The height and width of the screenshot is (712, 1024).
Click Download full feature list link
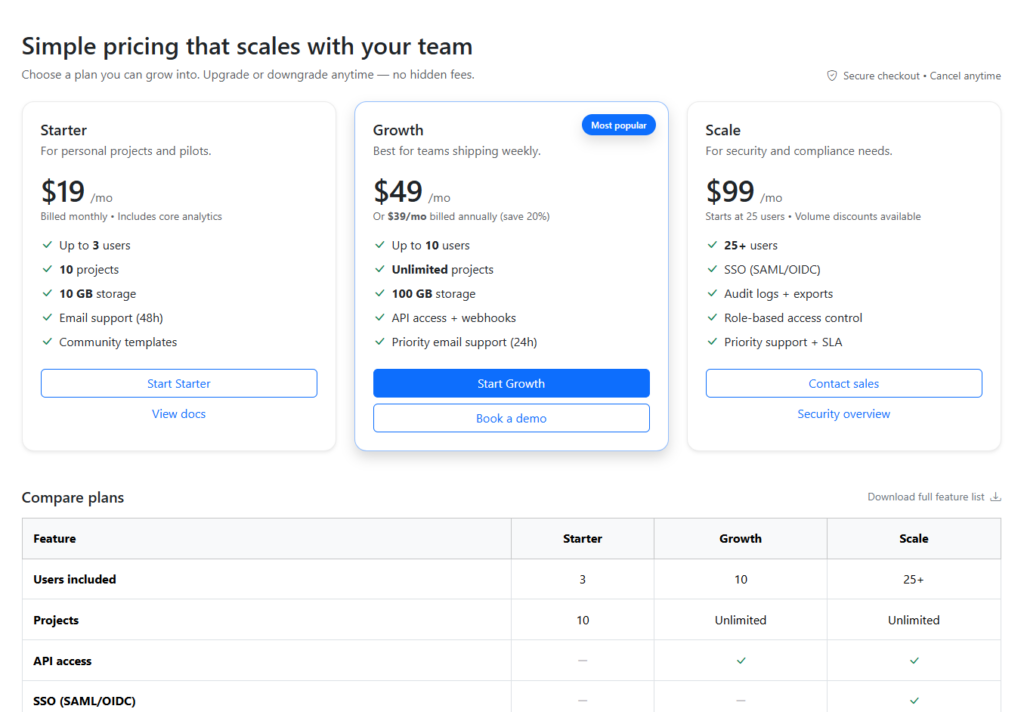926,497
